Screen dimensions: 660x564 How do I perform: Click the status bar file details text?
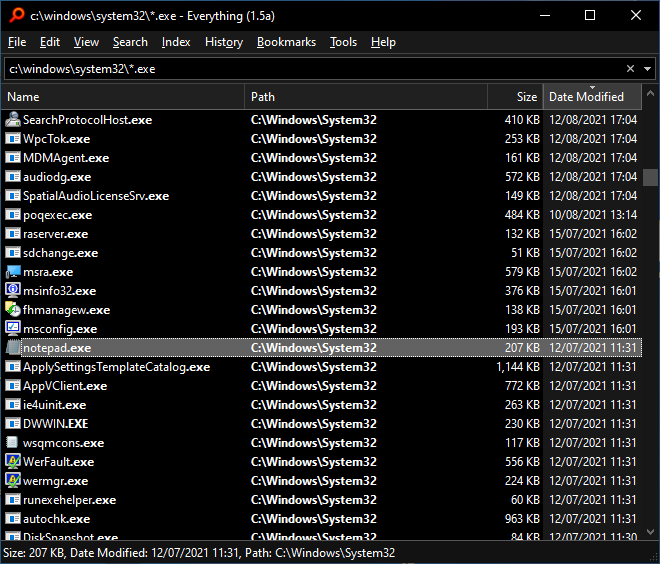click(199, 553)
